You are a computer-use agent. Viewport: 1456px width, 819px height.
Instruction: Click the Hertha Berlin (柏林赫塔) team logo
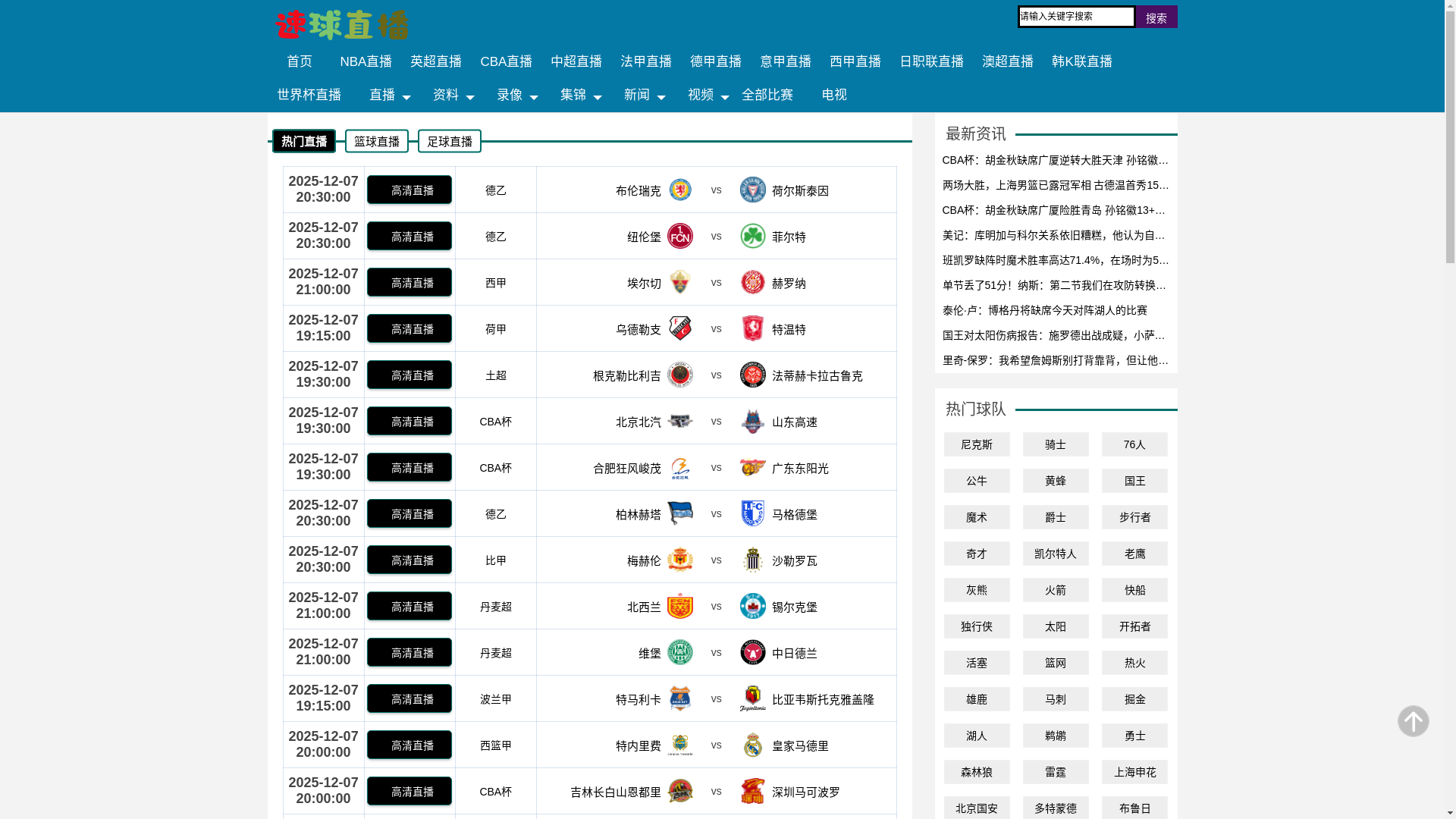pyautogui.click(x=679, y=513)
